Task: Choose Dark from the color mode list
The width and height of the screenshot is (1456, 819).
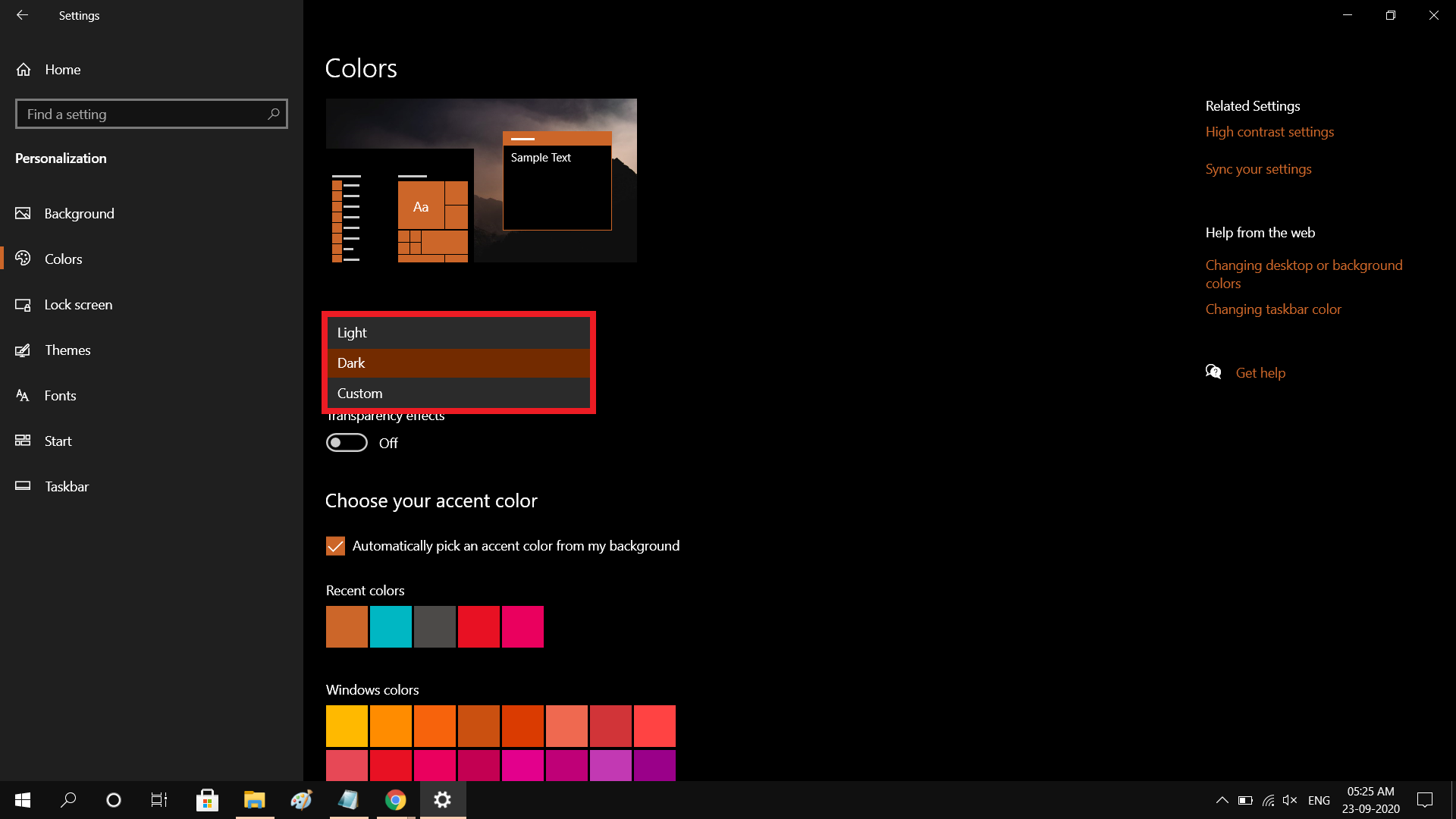Action: click(x=458, y=362)
